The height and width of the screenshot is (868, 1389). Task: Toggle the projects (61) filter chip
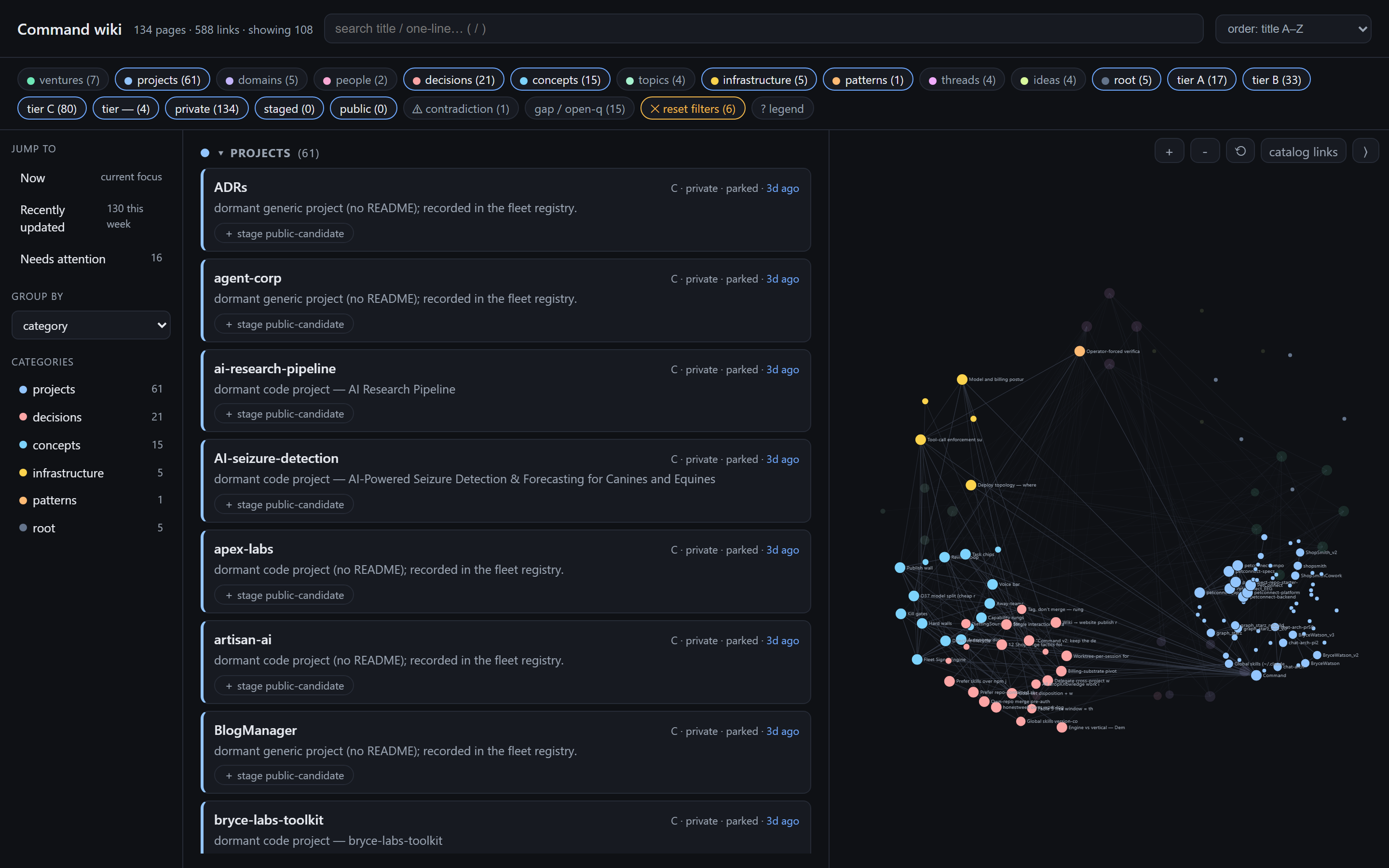[163, 80]
